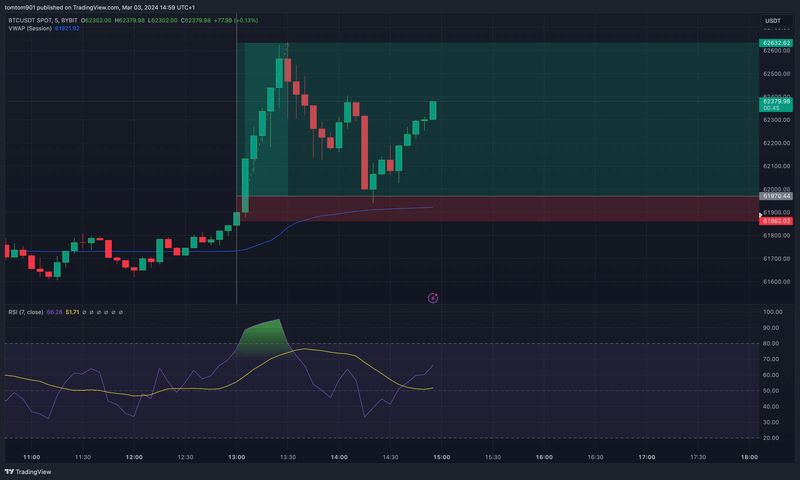Click the open price O62302.00 in legend

96,20
